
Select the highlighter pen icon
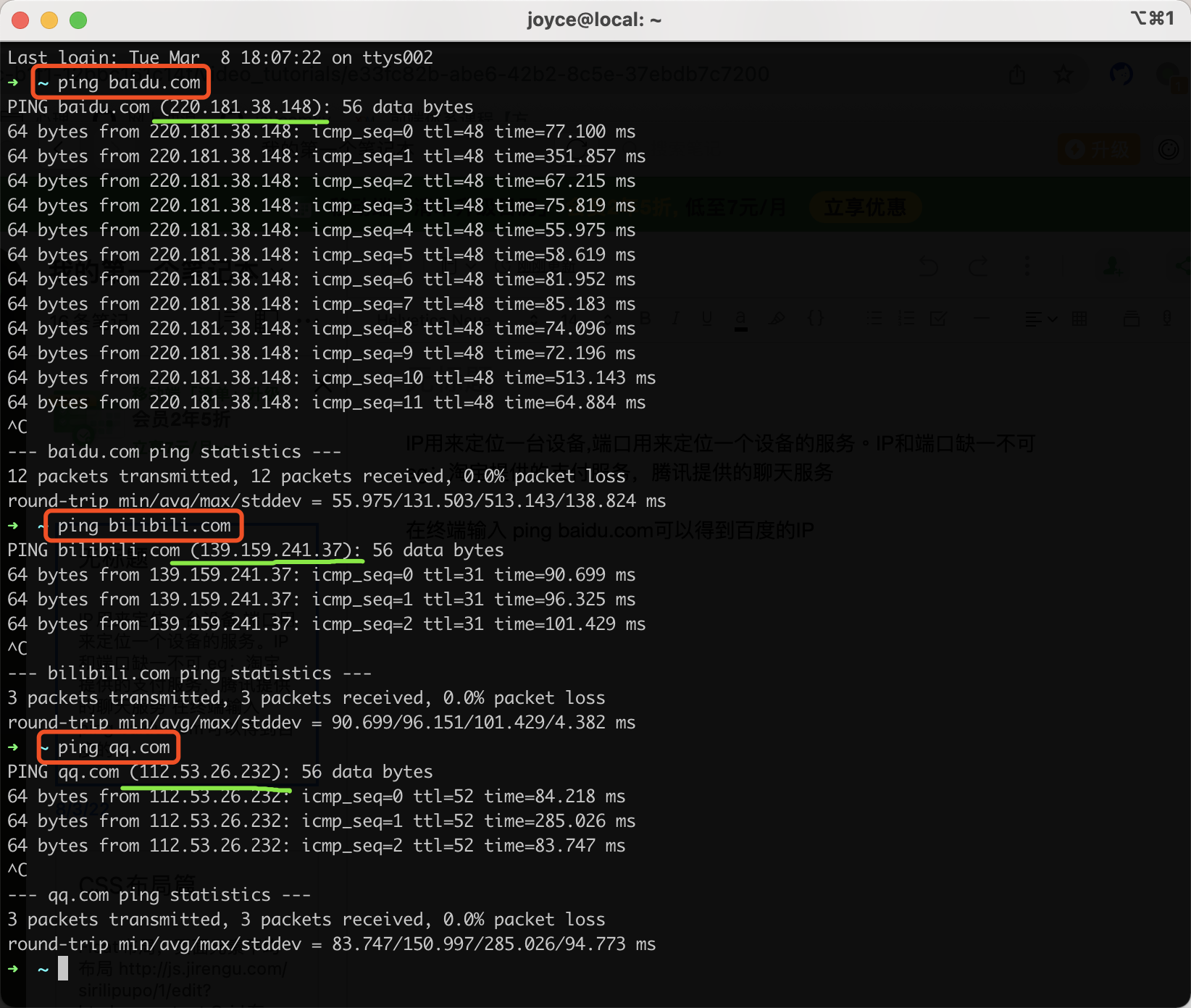click(777, 318)
